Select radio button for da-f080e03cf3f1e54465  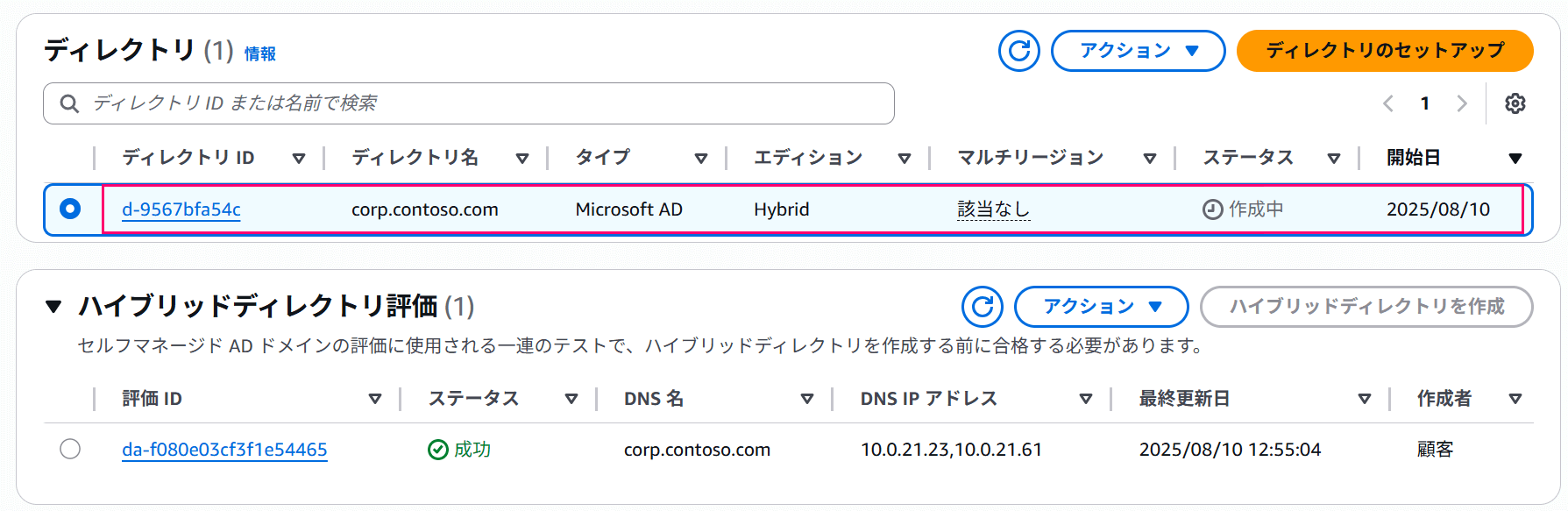(x=70, y=449)
